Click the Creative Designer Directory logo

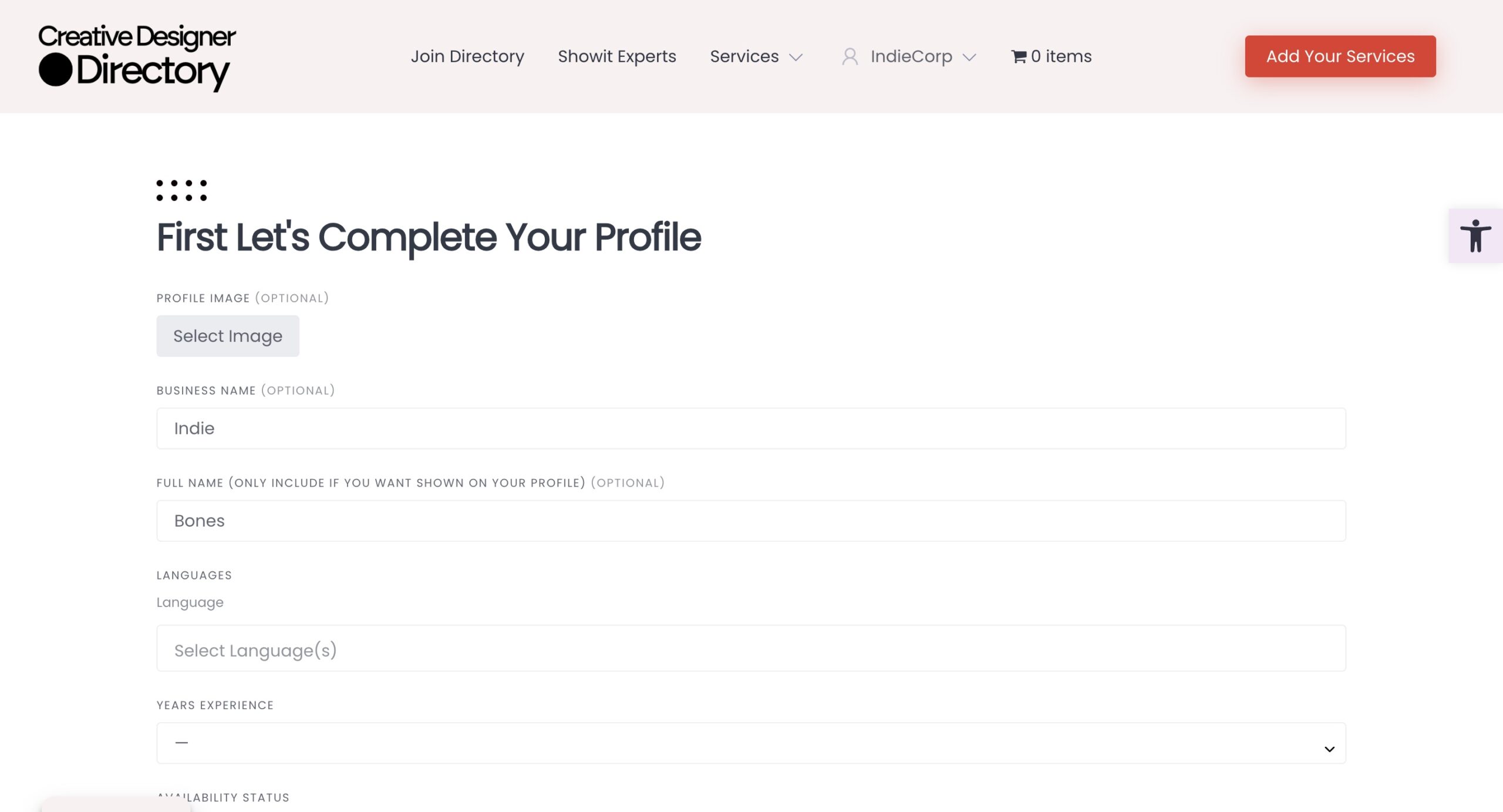[x=137, y=57]
